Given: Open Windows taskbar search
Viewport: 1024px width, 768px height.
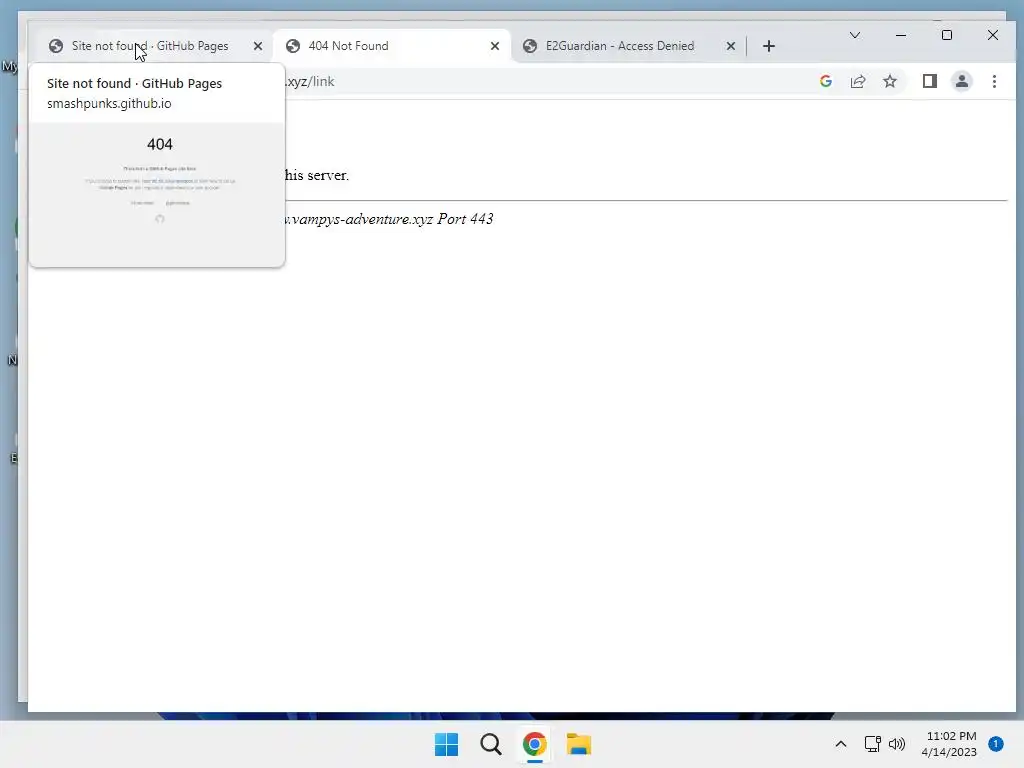Looking at the screenshot, I should coord(490,744).
